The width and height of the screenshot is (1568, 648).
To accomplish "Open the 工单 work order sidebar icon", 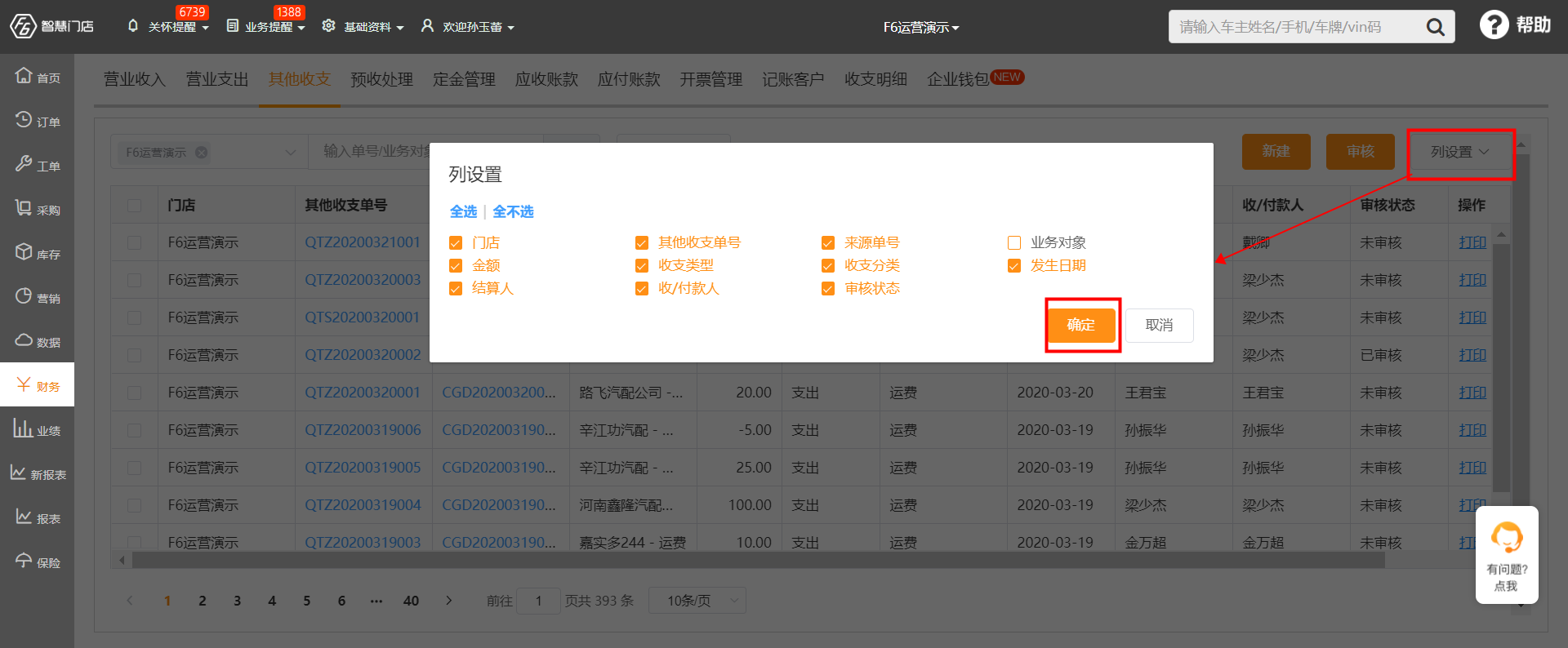I will click(x=24, y=164).
